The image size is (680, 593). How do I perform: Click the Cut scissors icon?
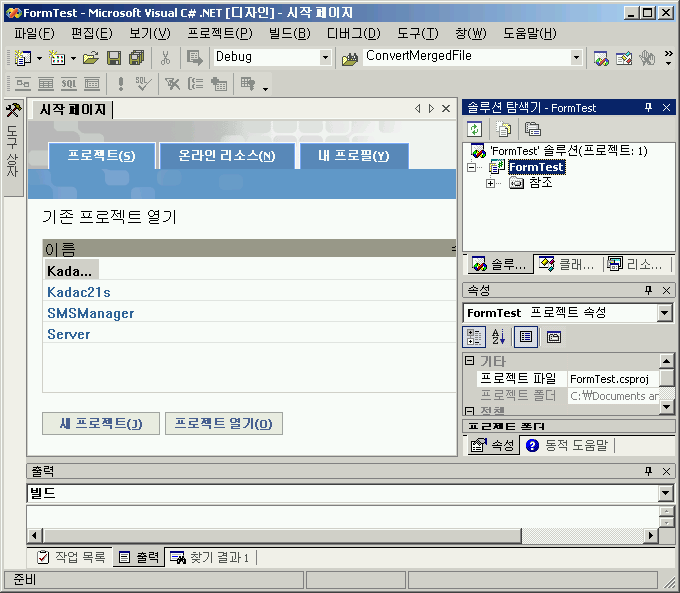click(x=165, y=57)
